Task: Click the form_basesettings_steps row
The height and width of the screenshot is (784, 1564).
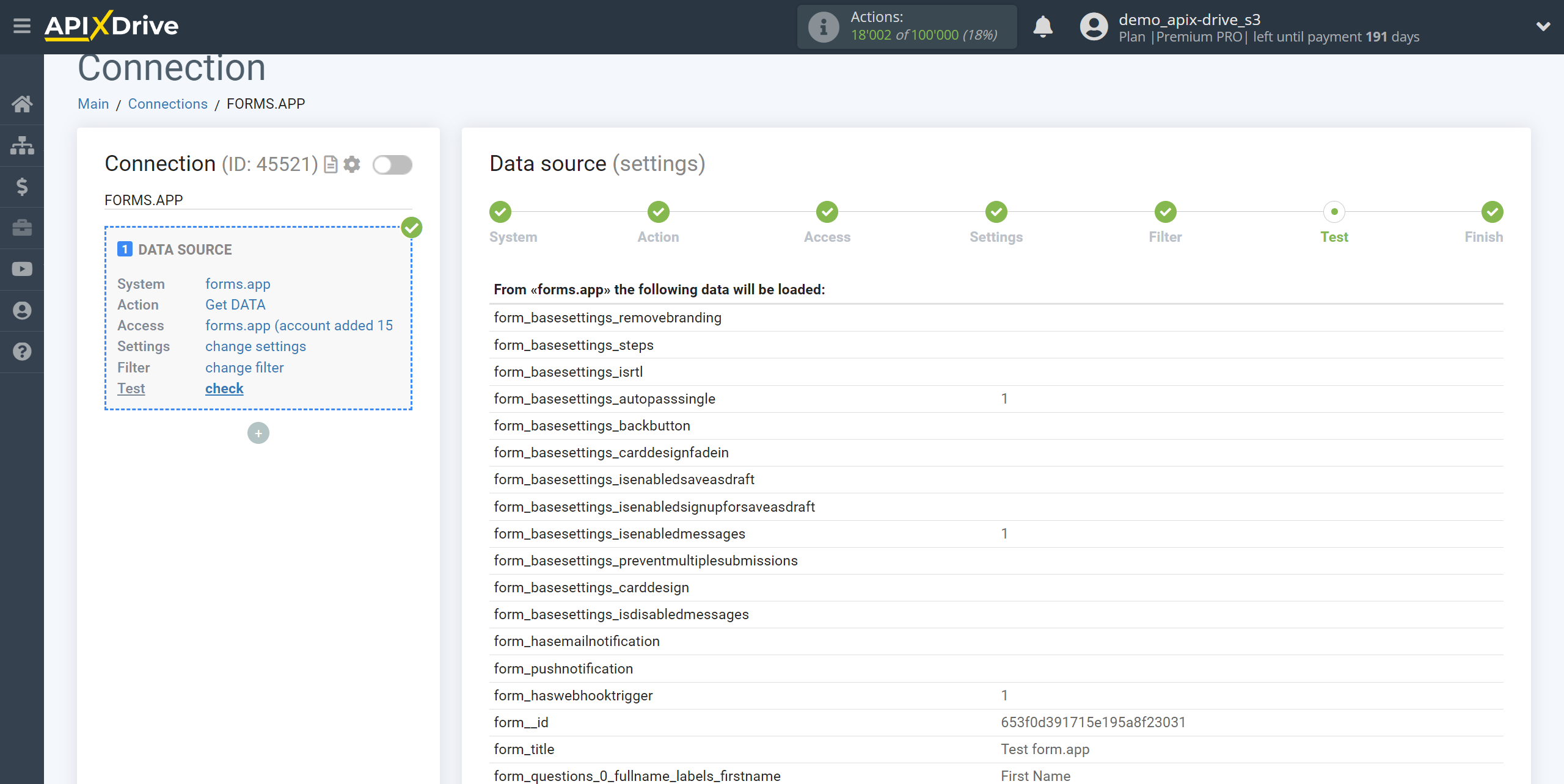Action: coord(996,345)
